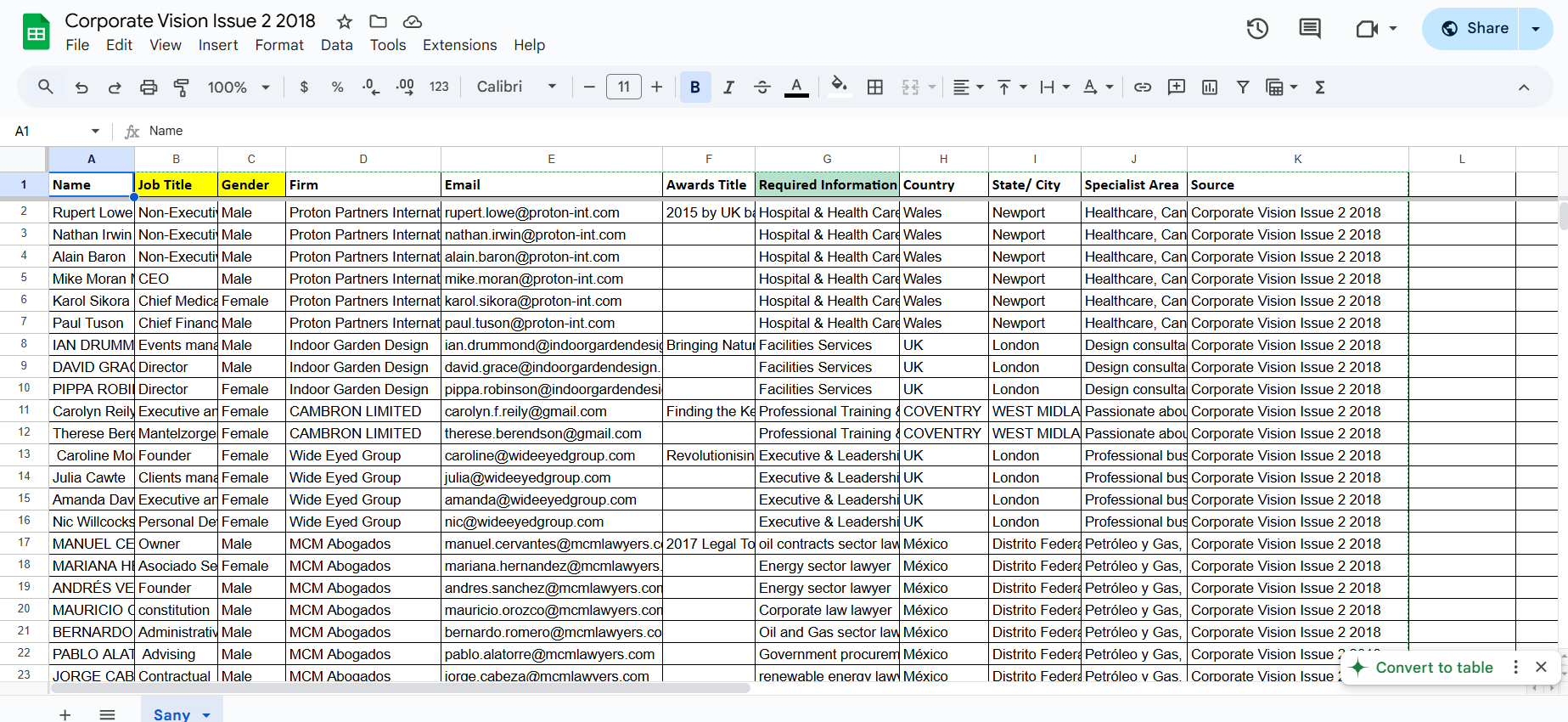
Task: Click Convert to table suggestion
Action: click(x=1434, y=668)
